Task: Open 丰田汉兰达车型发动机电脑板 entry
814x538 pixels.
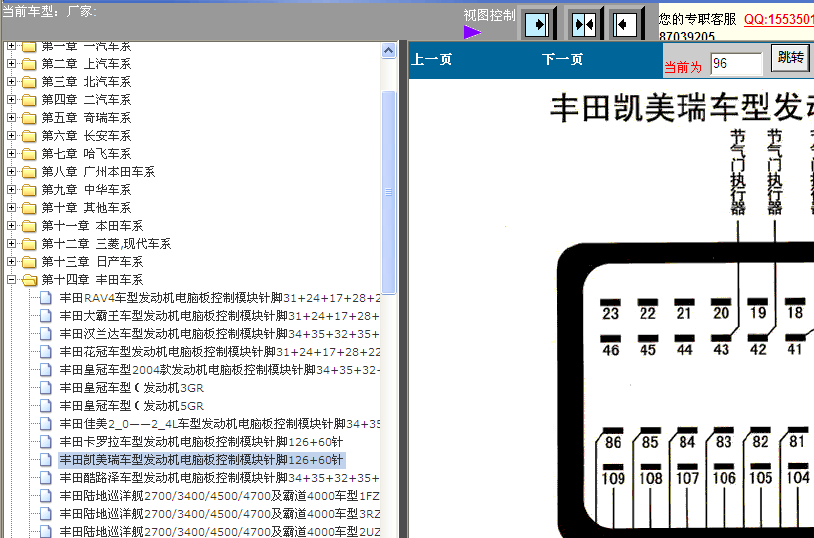Action: tap(220, 333)
